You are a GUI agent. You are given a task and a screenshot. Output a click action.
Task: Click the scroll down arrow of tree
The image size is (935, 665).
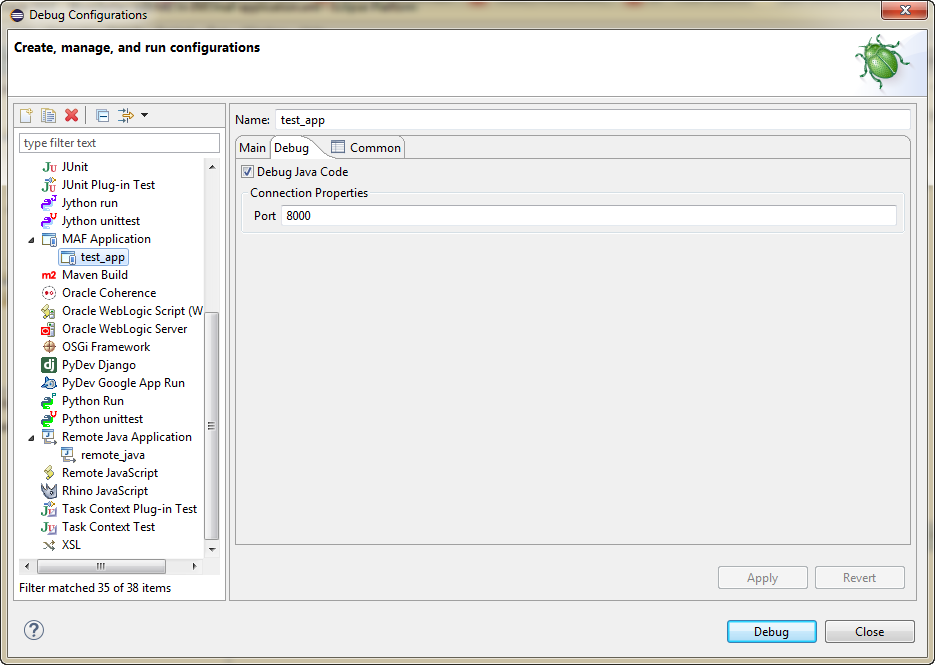coord(212,549)
